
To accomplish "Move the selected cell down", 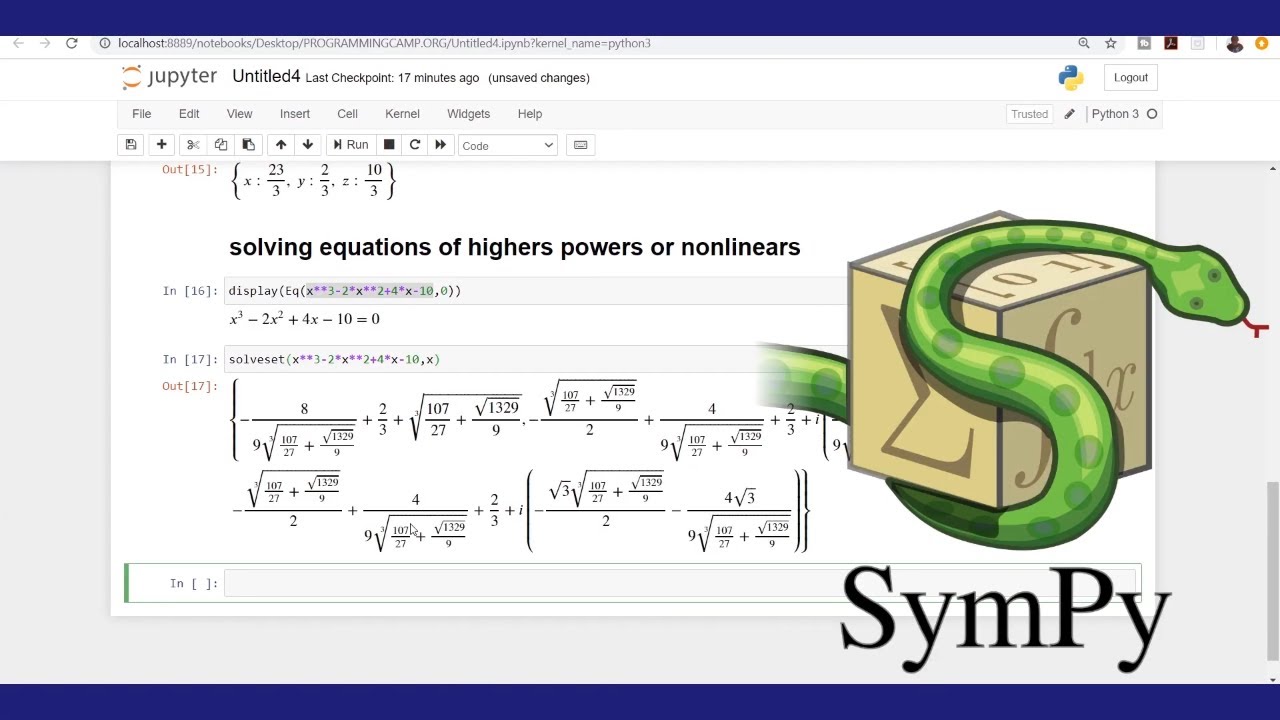I will pos(308,145).
